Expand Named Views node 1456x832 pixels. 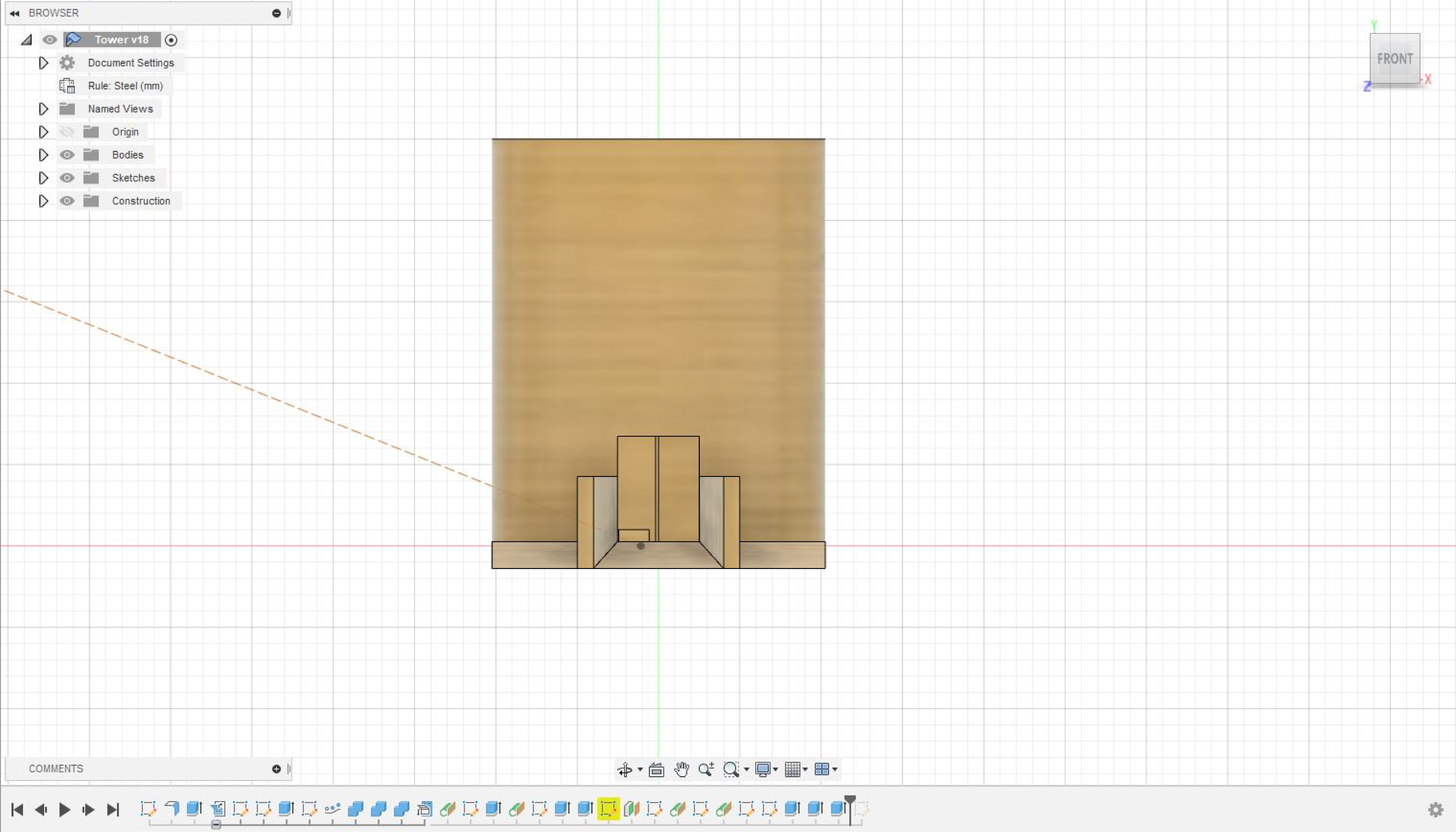click(43, 109)
